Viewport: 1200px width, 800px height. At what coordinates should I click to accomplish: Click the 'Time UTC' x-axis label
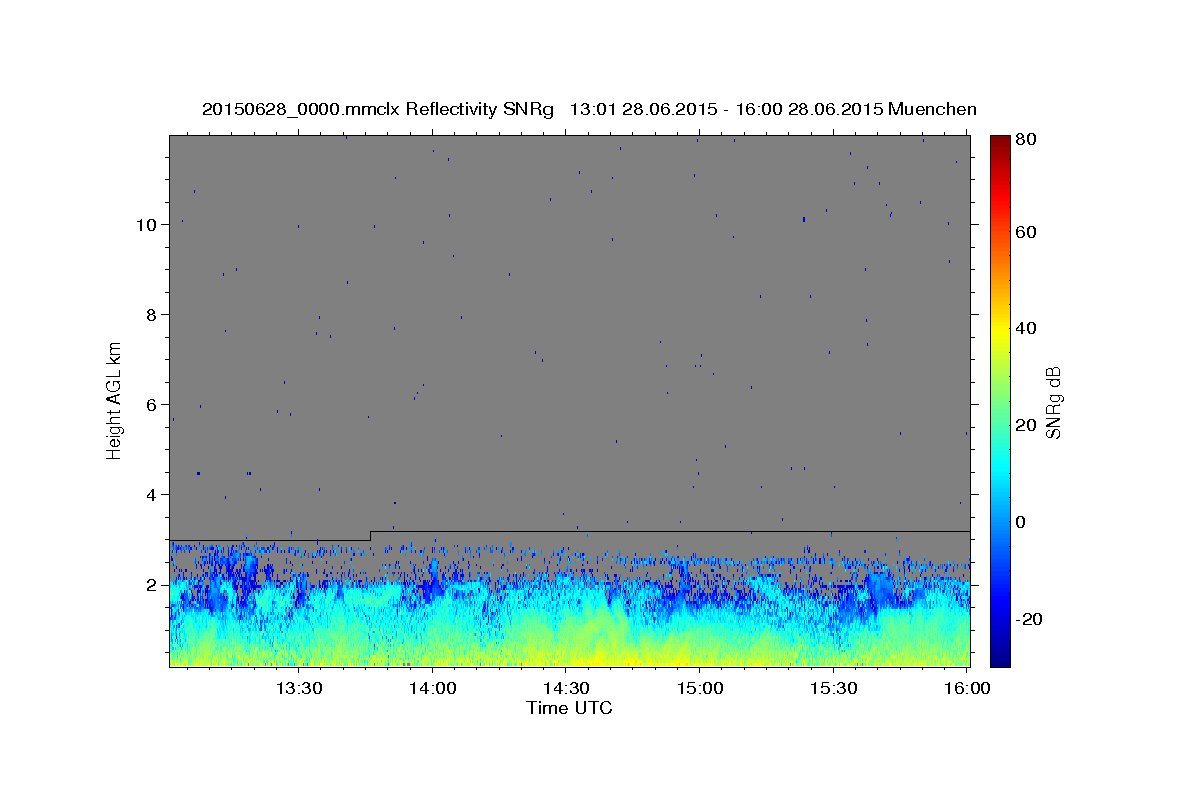point(569,708)
